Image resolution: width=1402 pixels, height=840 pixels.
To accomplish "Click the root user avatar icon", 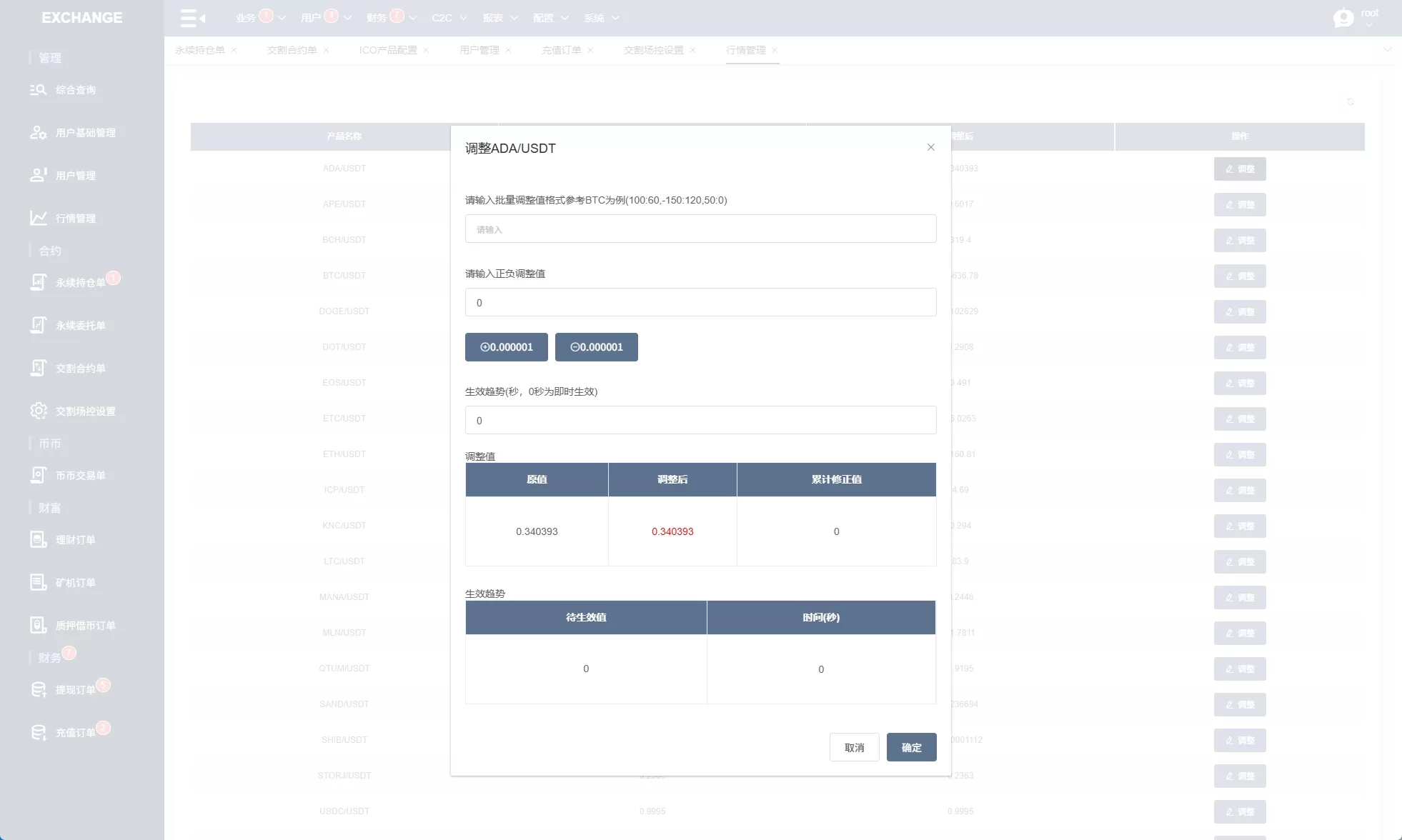I will [x=1343, y=18].
